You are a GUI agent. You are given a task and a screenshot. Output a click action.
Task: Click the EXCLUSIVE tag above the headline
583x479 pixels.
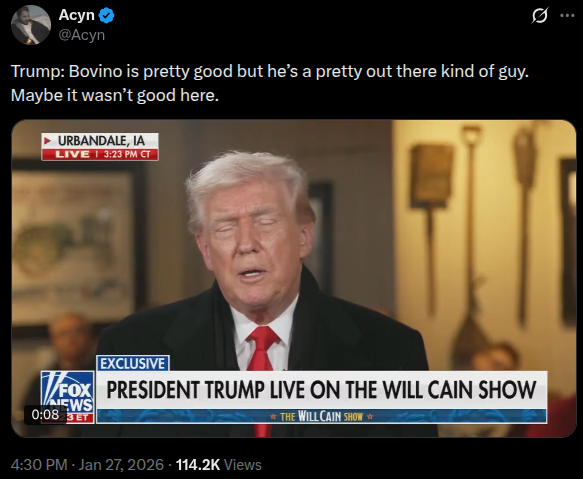[133, 363]
